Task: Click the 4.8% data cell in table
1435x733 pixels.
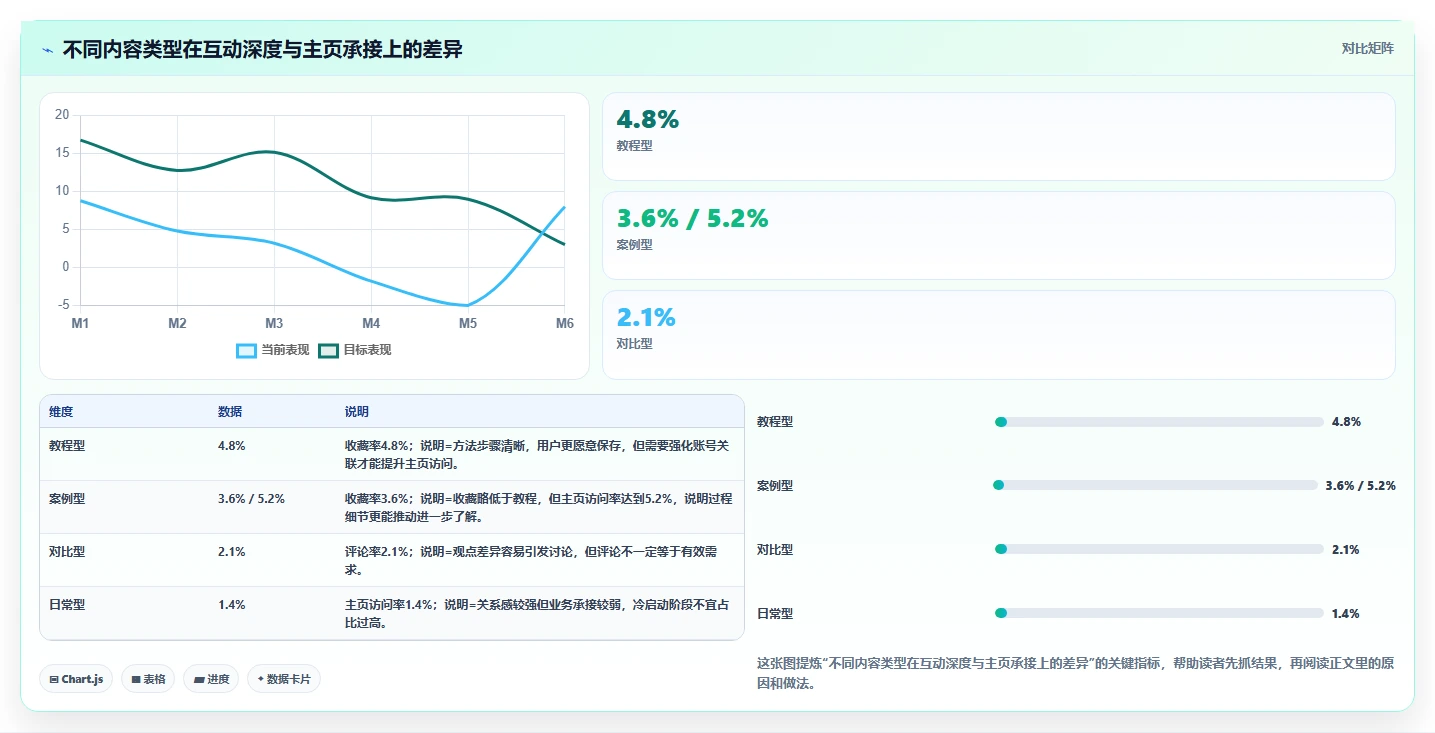Action: tap(272, 454)
